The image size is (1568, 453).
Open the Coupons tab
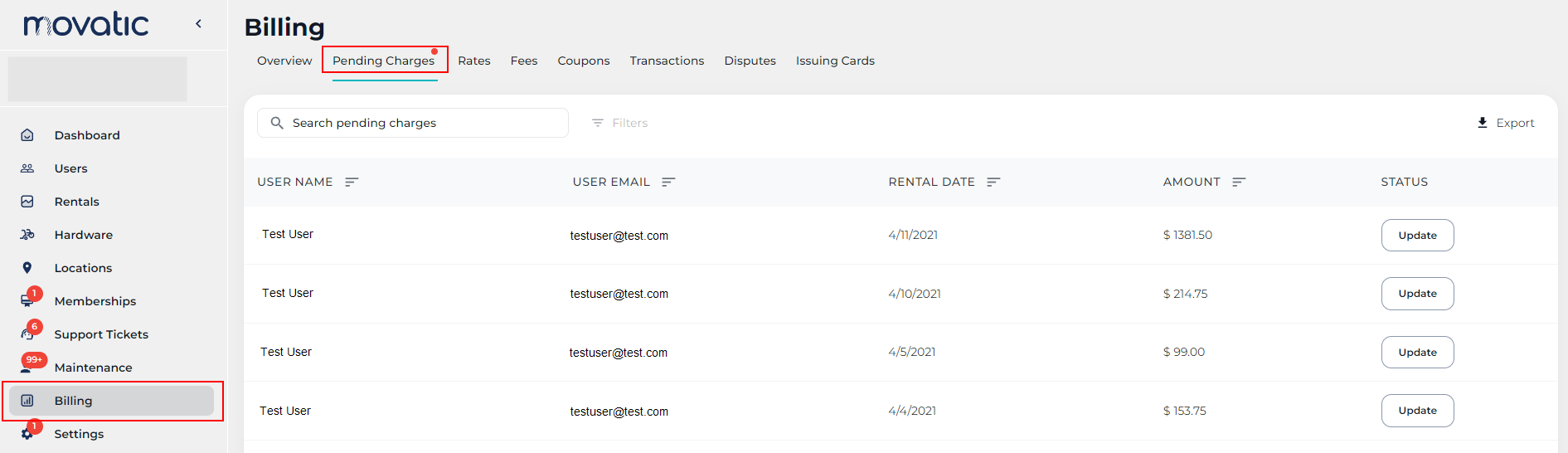[x=583, y=61]
